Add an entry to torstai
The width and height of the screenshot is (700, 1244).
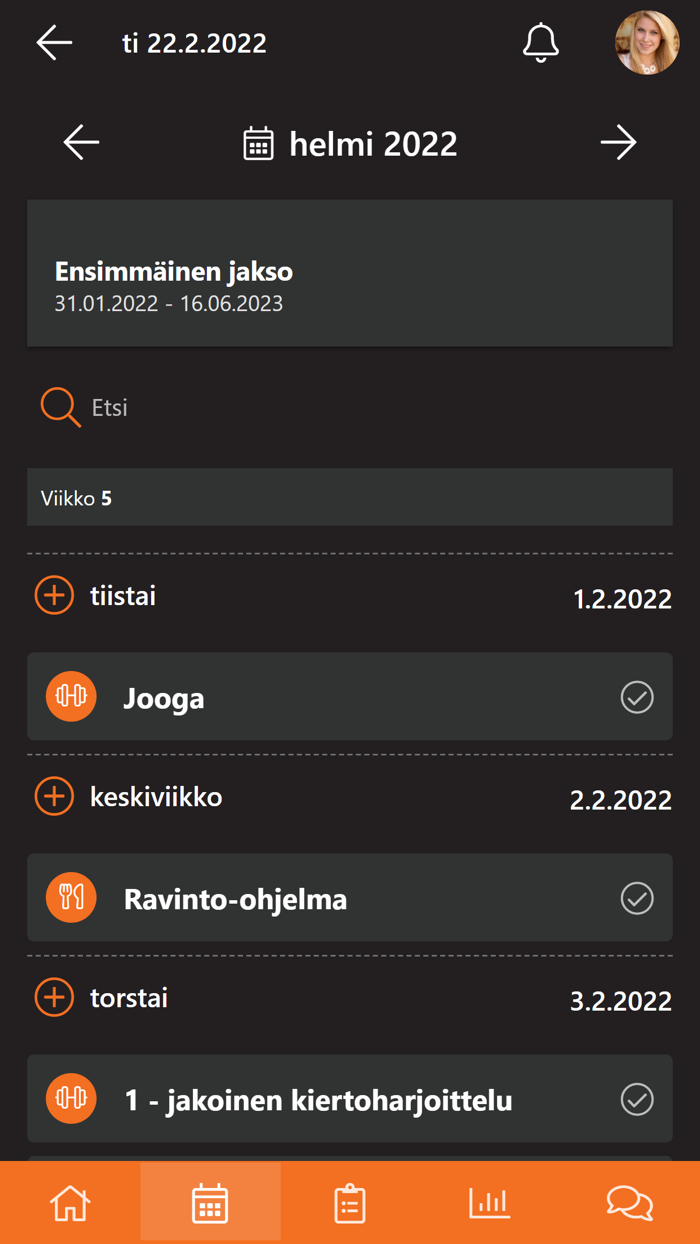pos(54,998)
